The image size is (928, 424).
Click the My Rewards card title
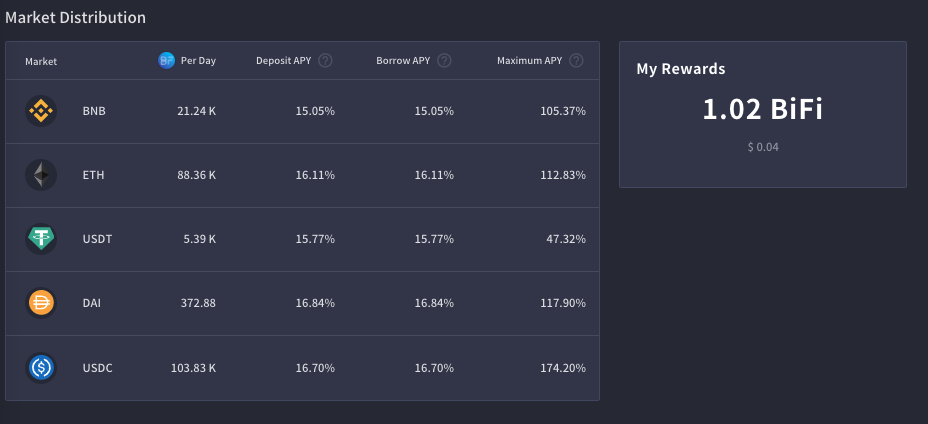[x=681, y=69]
